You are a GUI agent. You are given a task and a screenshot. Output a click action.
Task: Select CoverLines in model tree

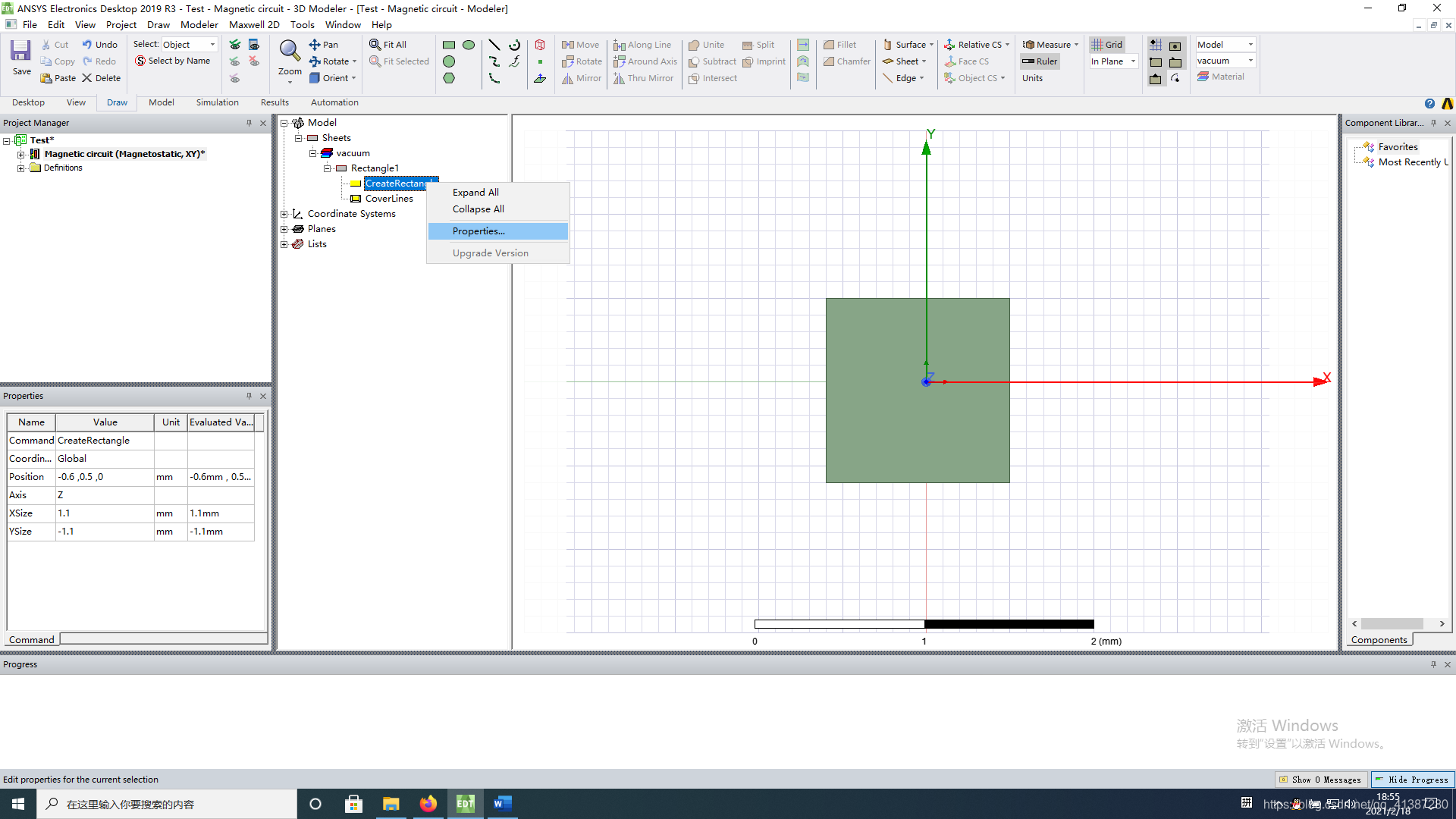(x=389, y=199)
